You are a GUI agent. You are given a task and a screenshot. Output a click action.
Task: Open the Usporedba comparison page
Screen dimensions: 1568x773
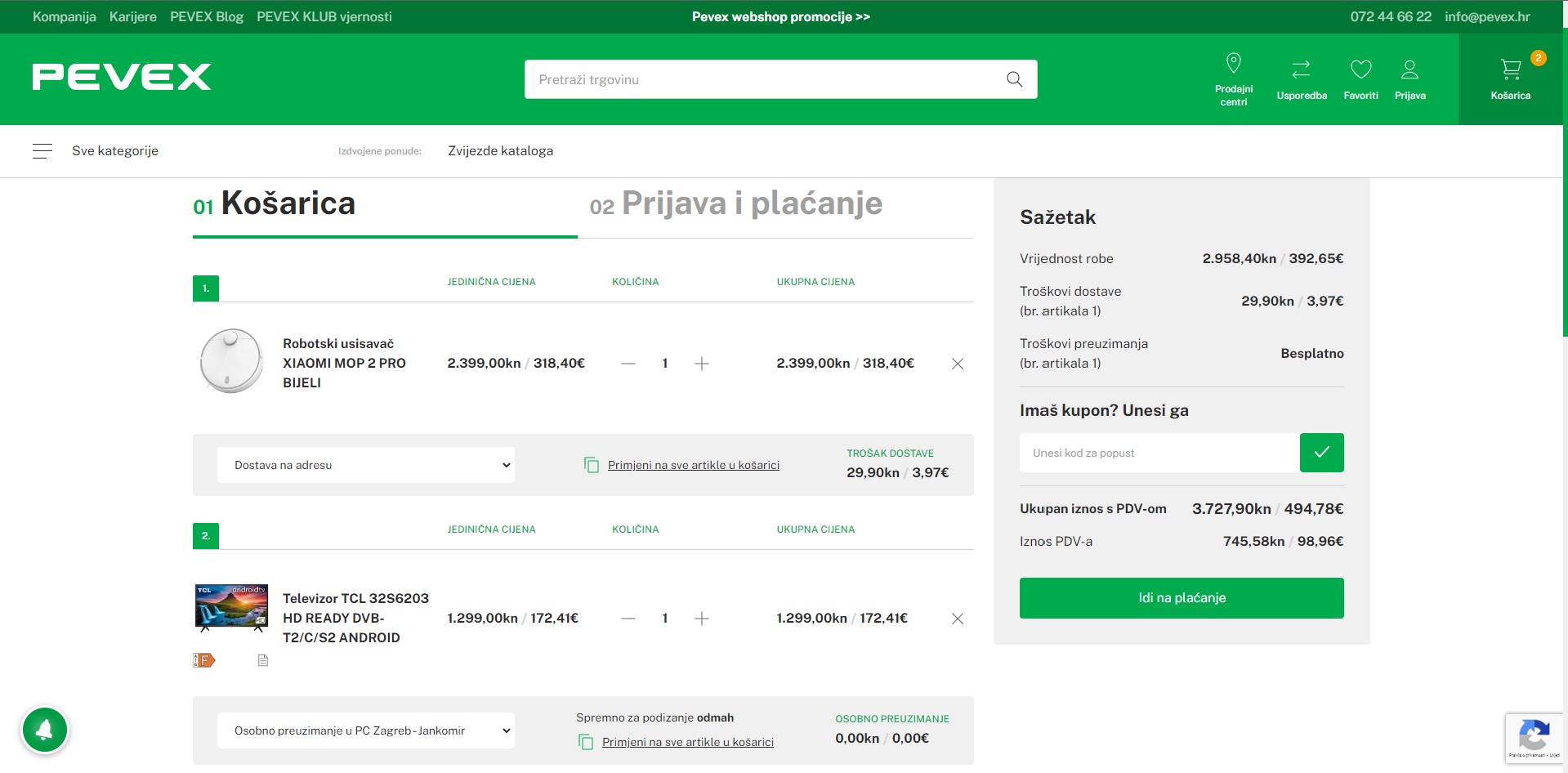coord(1302,79)
